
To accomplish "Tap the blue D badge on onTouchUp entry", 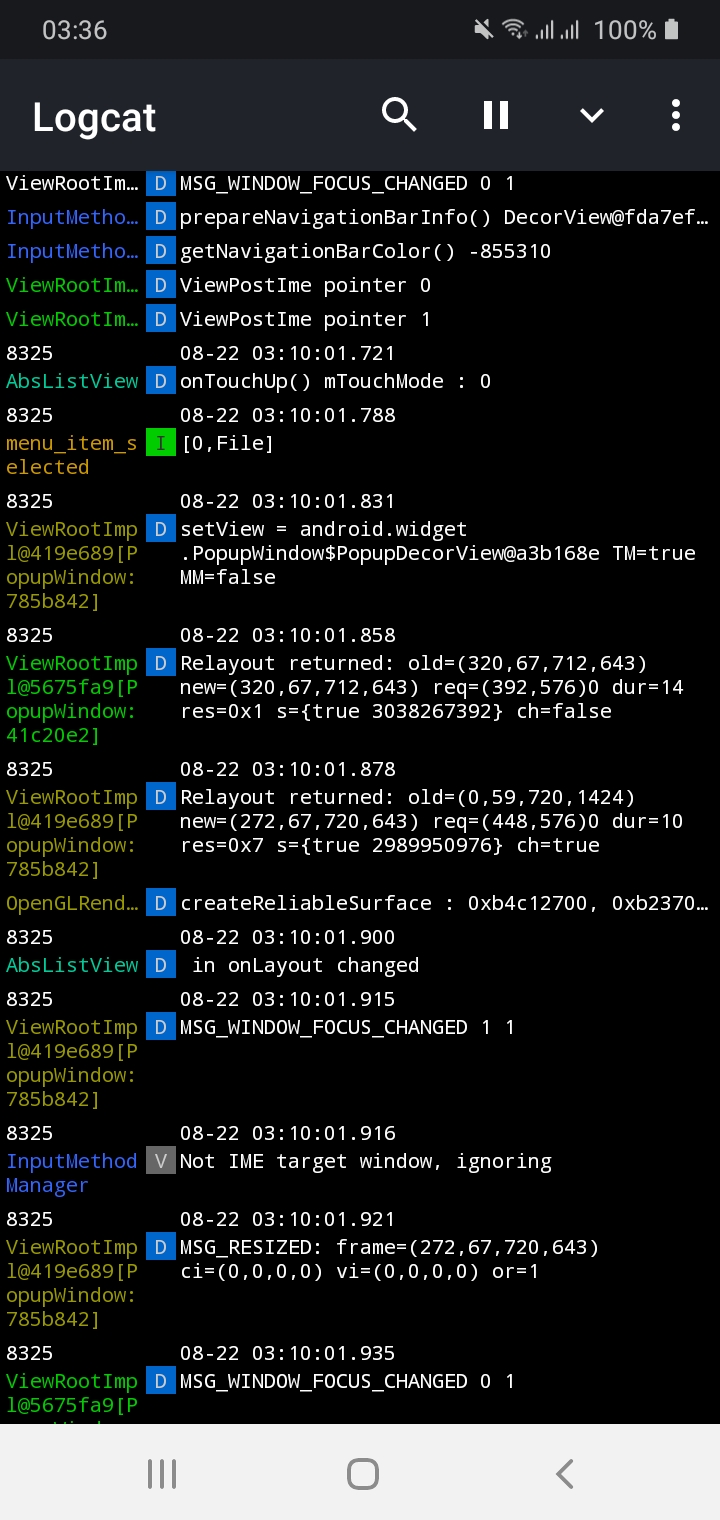I will click(x=160, y=380).
